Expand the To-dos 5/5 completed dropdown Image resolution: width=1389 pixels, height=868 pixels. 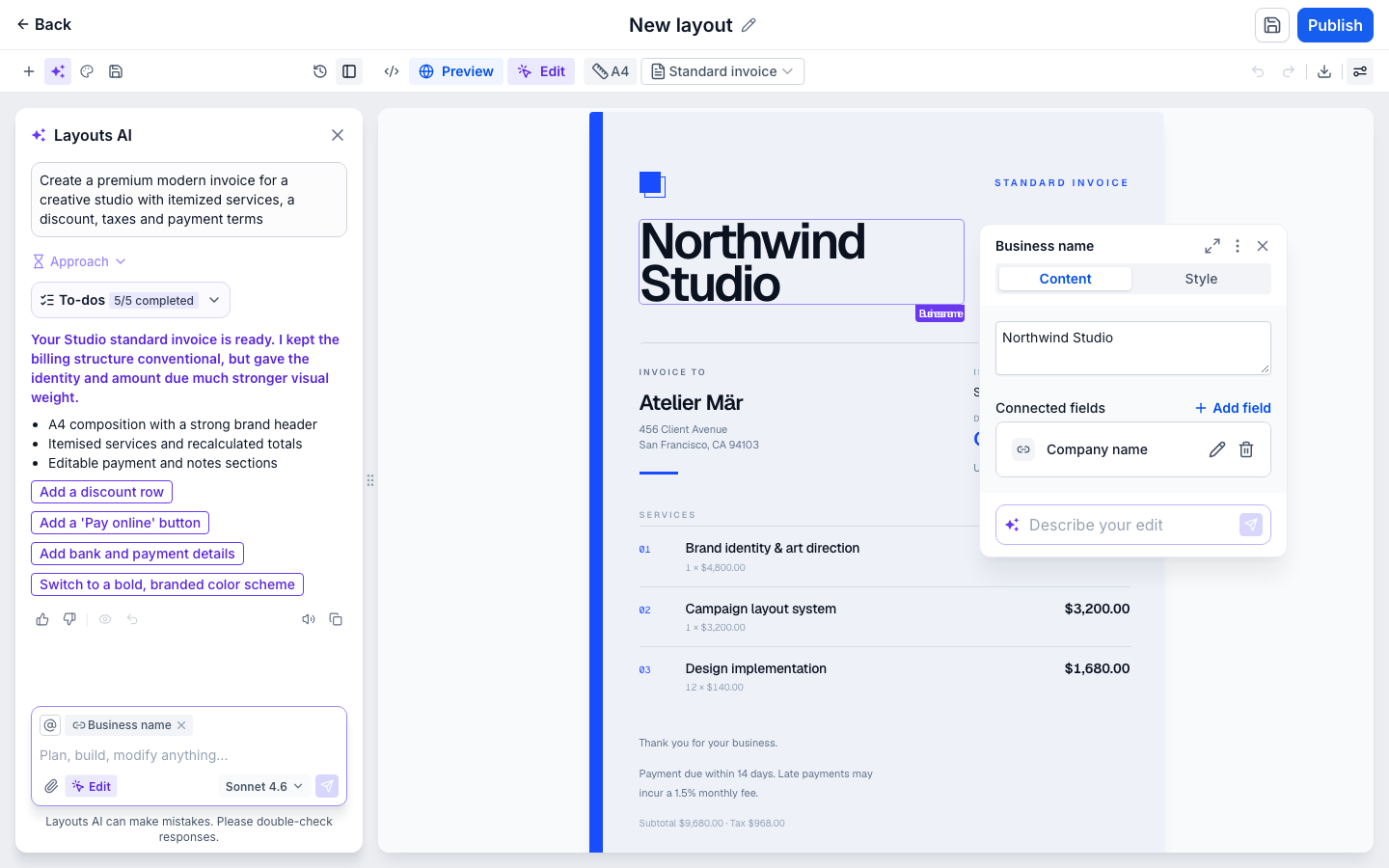coord(130,300)
